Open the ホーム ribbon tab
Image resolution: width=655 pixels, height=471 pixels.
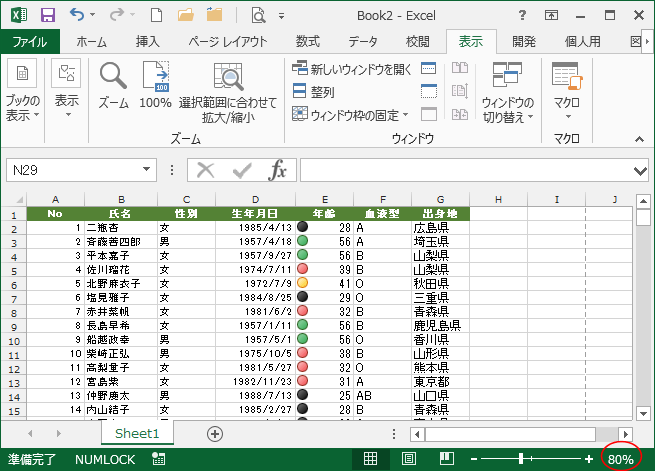(x=92, y=41)
